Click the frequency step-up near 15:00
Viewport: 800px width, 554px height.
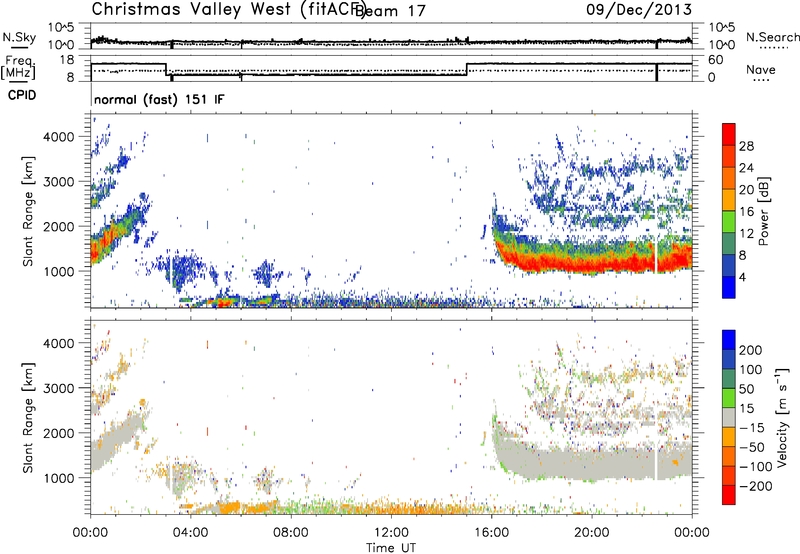(x=467, y=69)
